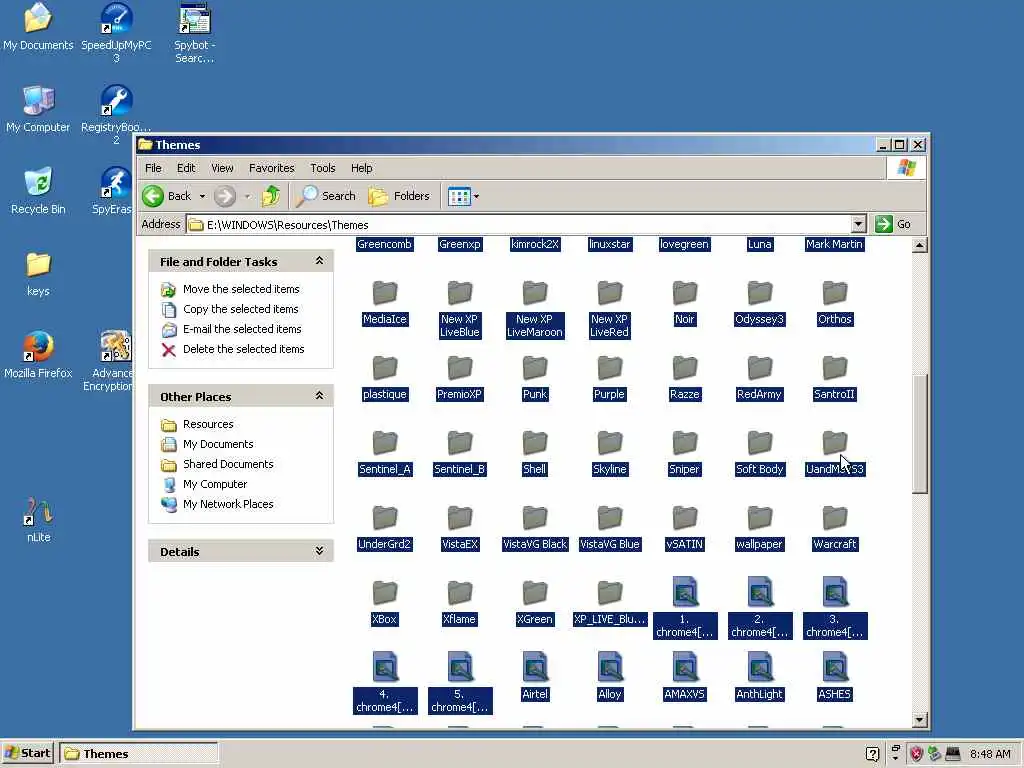Select the Sentinel_A folder label
The width and height of the screenshot is (1024, 768).
pos(385,469)
